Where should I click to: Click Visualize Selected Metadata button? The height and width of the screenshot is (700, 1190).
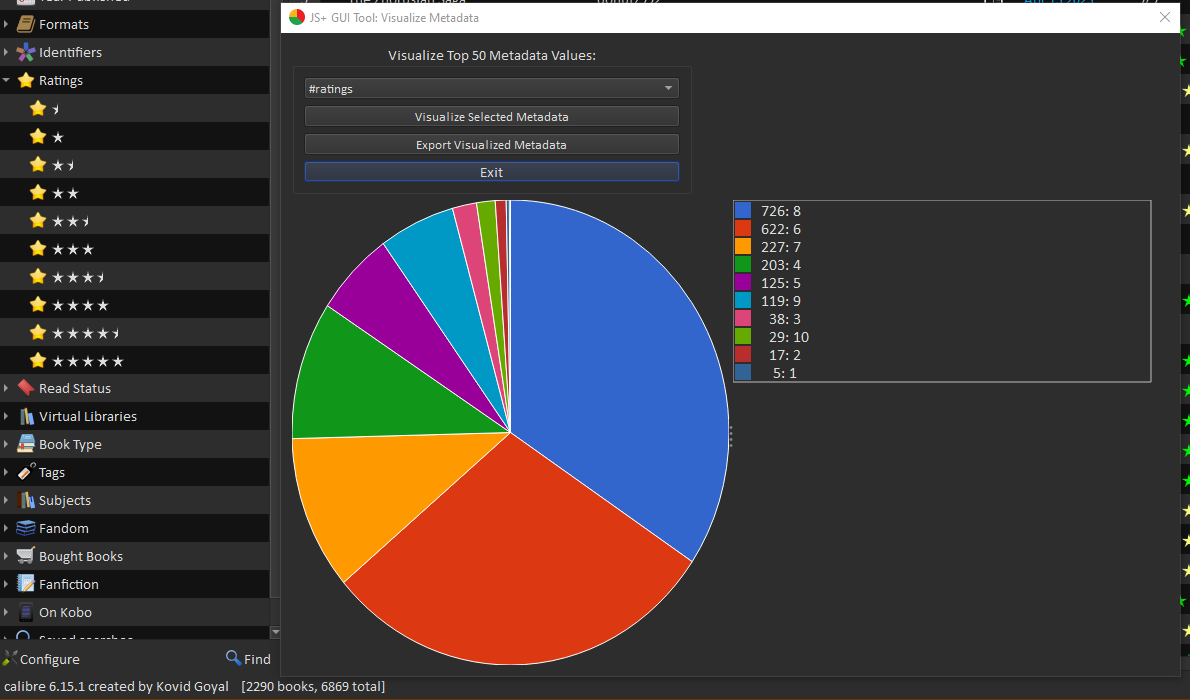[x=491, y=117]
